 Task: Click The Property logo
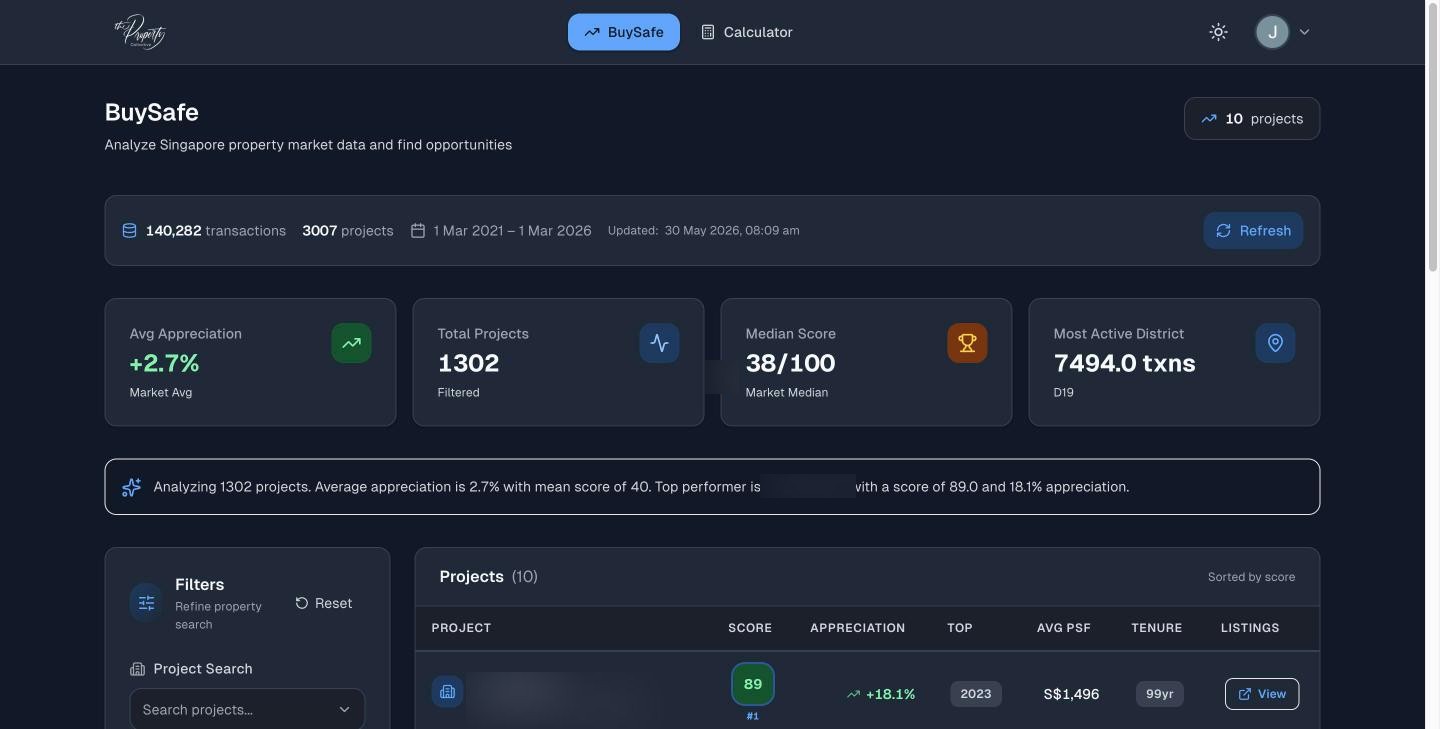[x=139, y=32]
